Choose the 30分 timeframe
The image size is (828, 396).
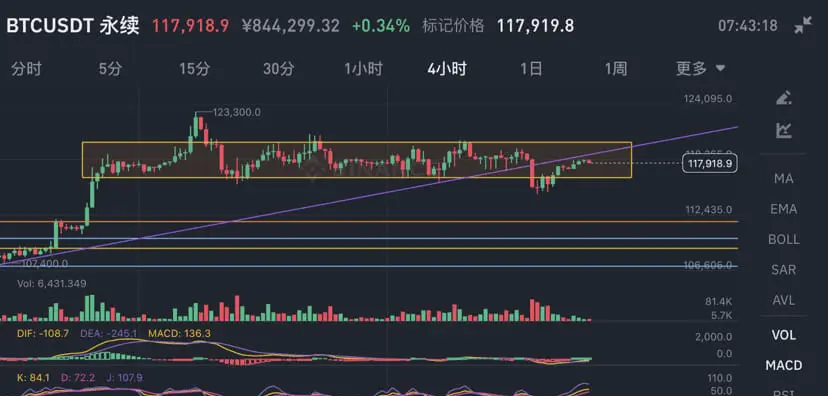279,69
